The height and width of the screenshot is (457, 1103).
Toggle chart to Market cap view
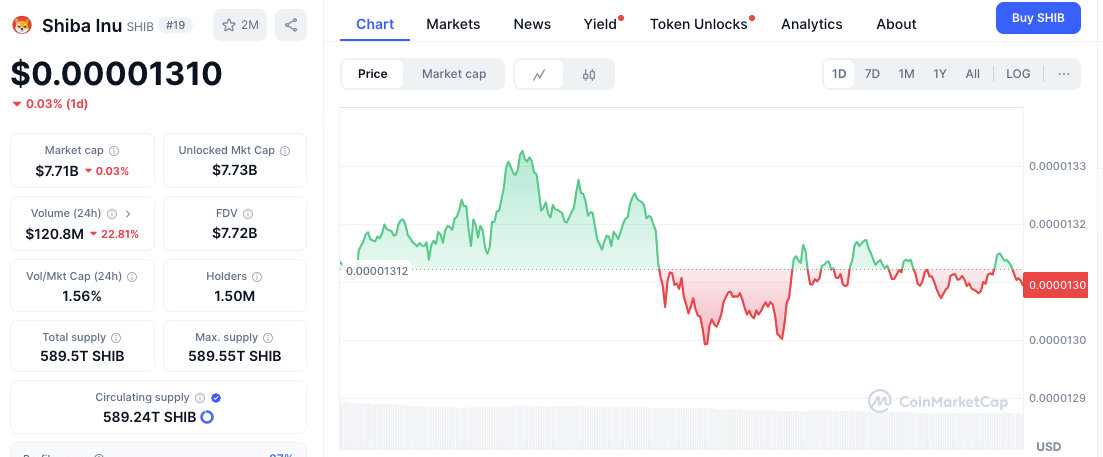tap(454, 74)
